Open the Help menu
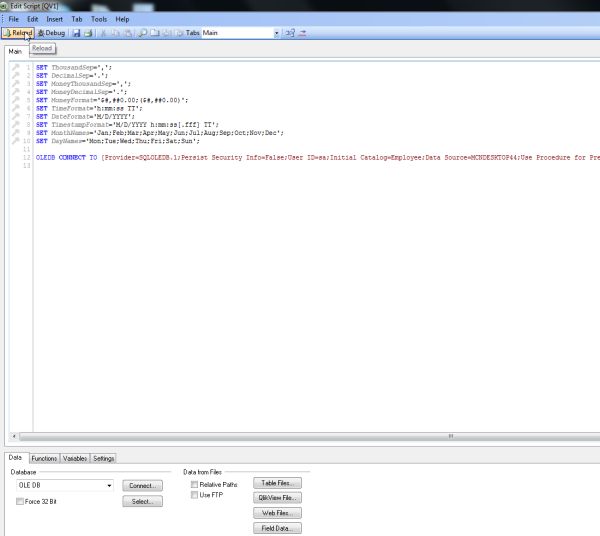 click(x=122, y=19)
